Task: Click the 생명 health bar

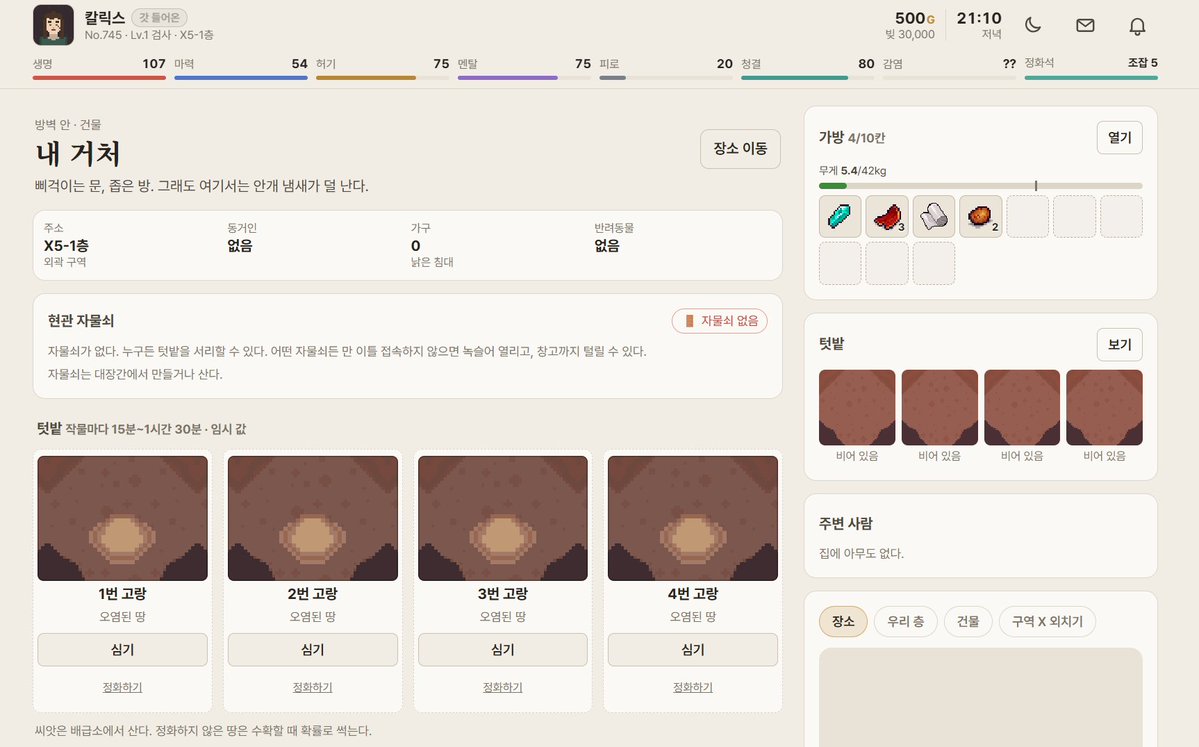Action: (99, 77)
